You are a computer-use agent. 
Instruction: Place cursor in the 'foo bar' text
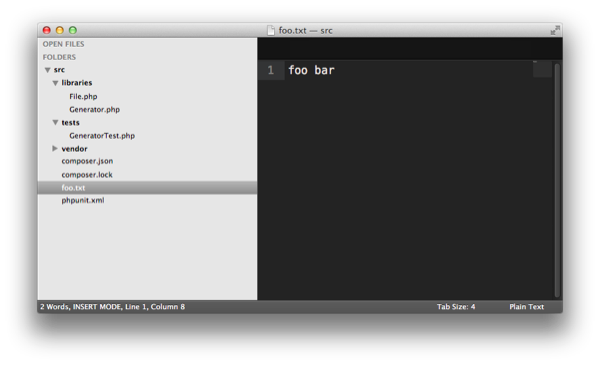[x=311, y=70]
